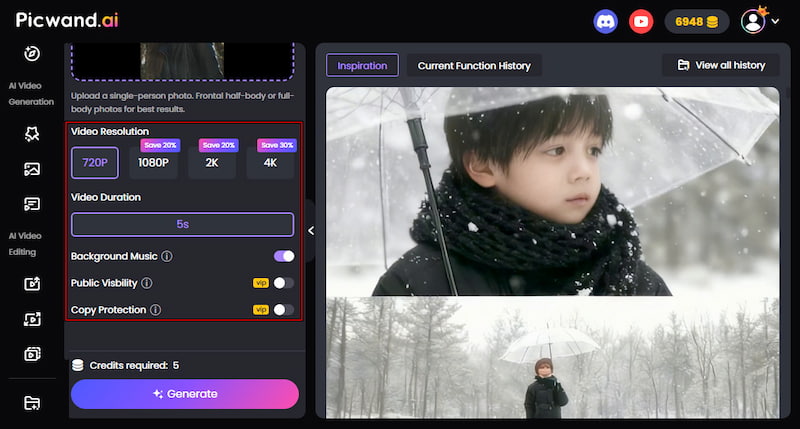800x429 pixels.
Task: Click the Save 30% badge on 4K
Action: pos(277,145)
